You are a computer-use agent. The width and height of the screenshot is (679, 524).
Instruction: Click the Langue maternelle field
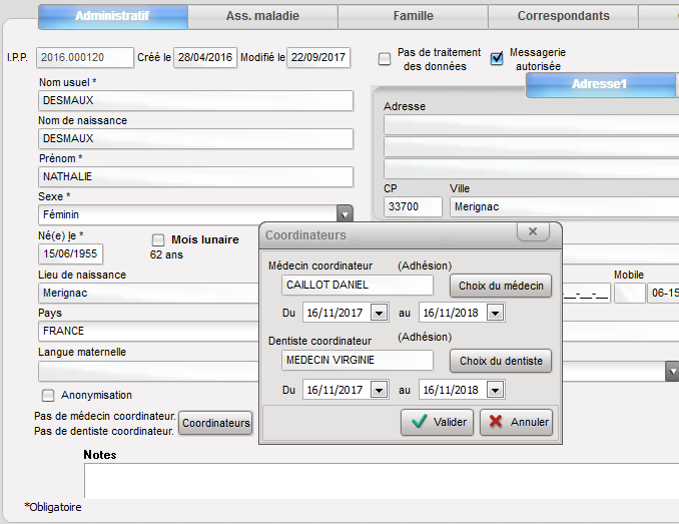[149, 372]
